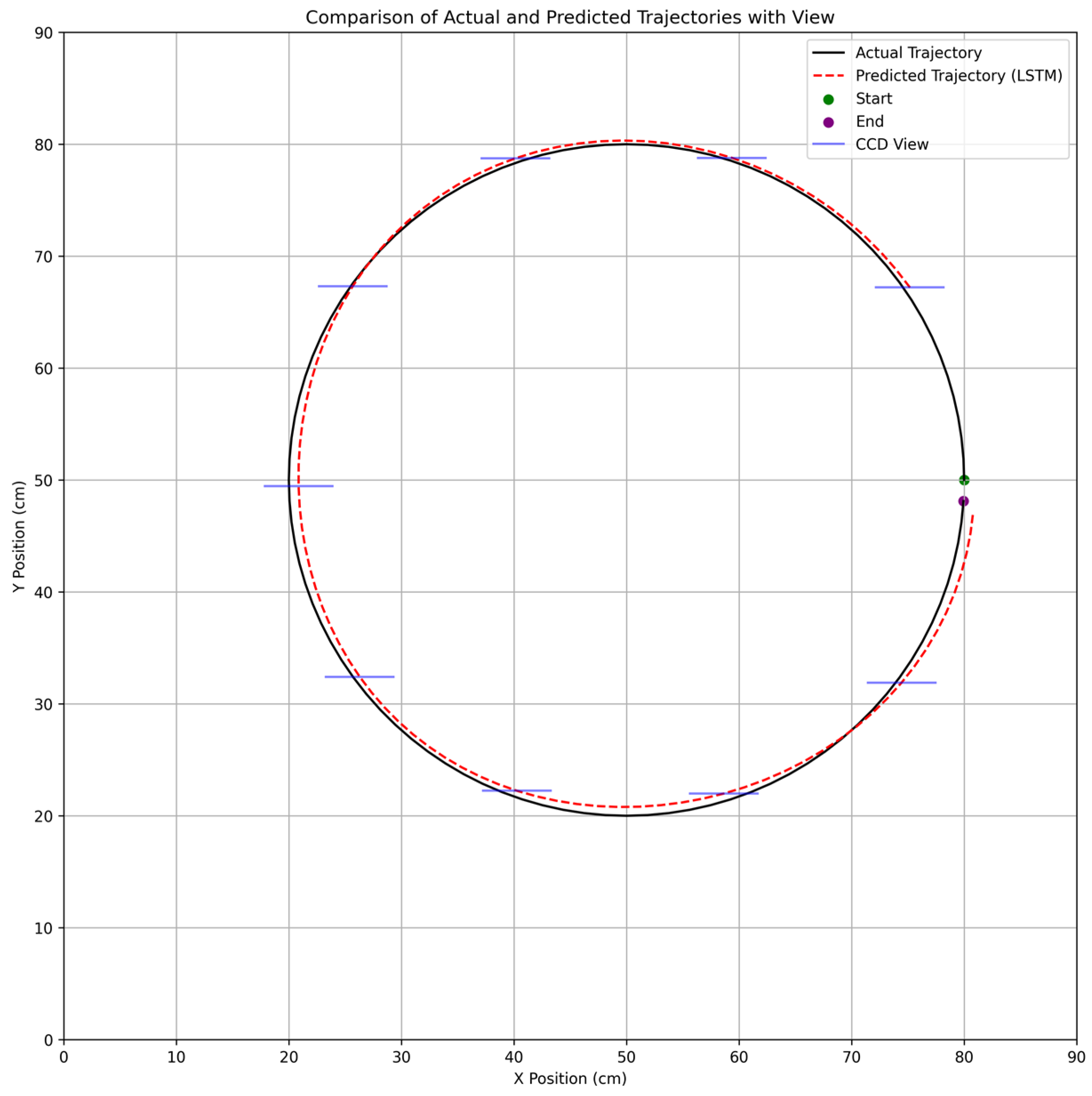Click the y-axis tick label '60'
Screen dimensions: 1092x1096
(44, 368)
